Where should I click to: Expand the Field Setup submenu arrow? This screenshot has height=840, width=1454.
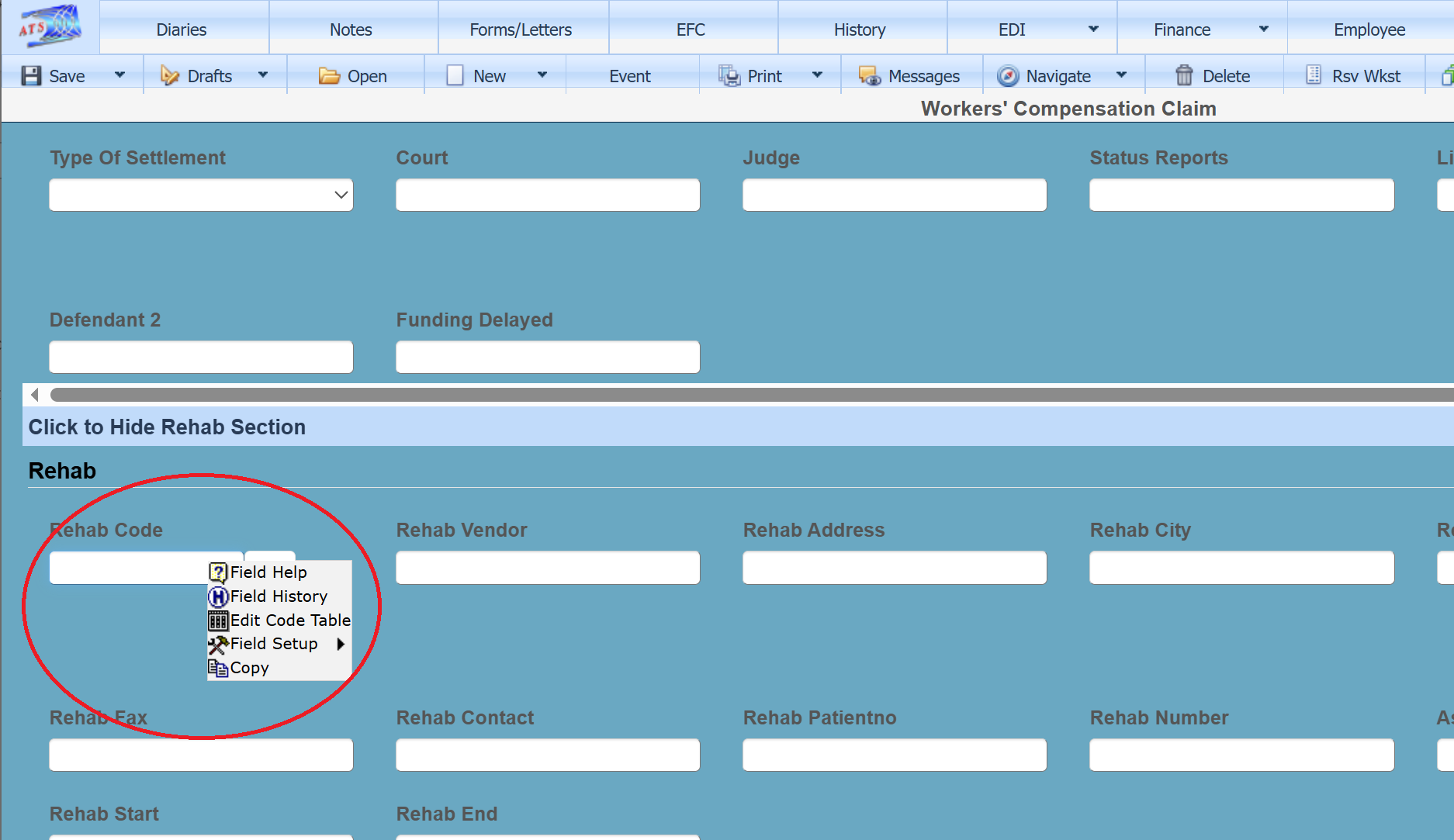340,644
